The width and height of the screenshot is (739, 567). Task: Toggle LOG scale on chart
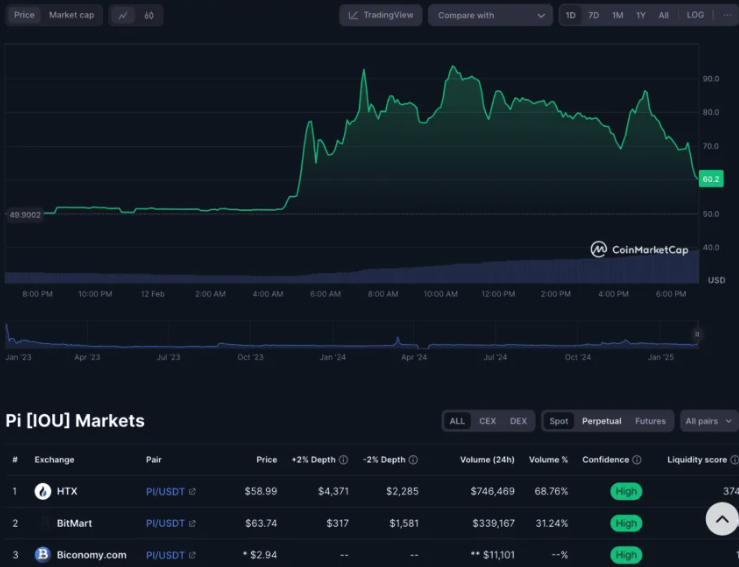coord(695,15)
